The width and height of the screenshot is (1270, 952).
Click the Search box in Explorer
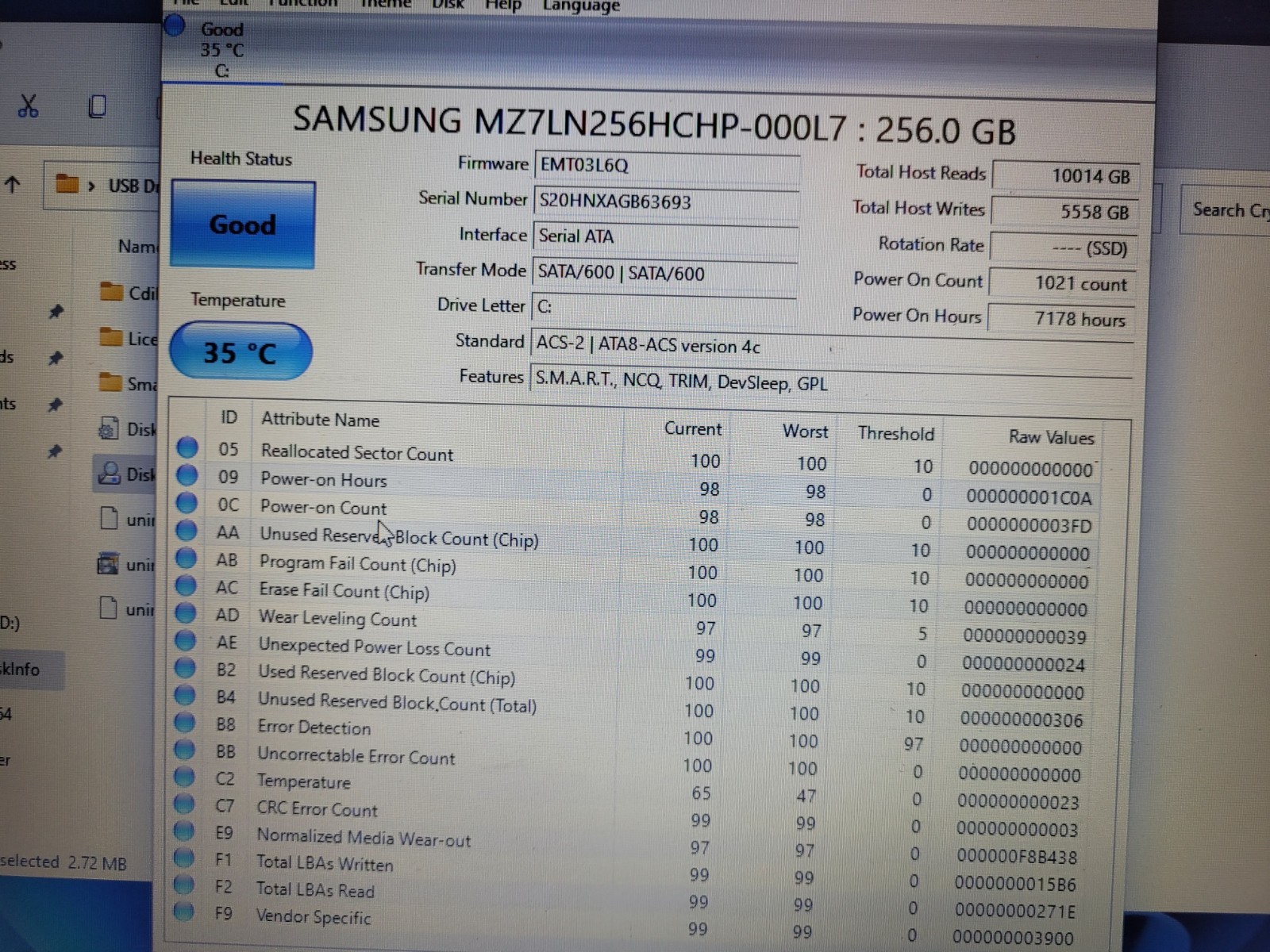click(1226, 210)
